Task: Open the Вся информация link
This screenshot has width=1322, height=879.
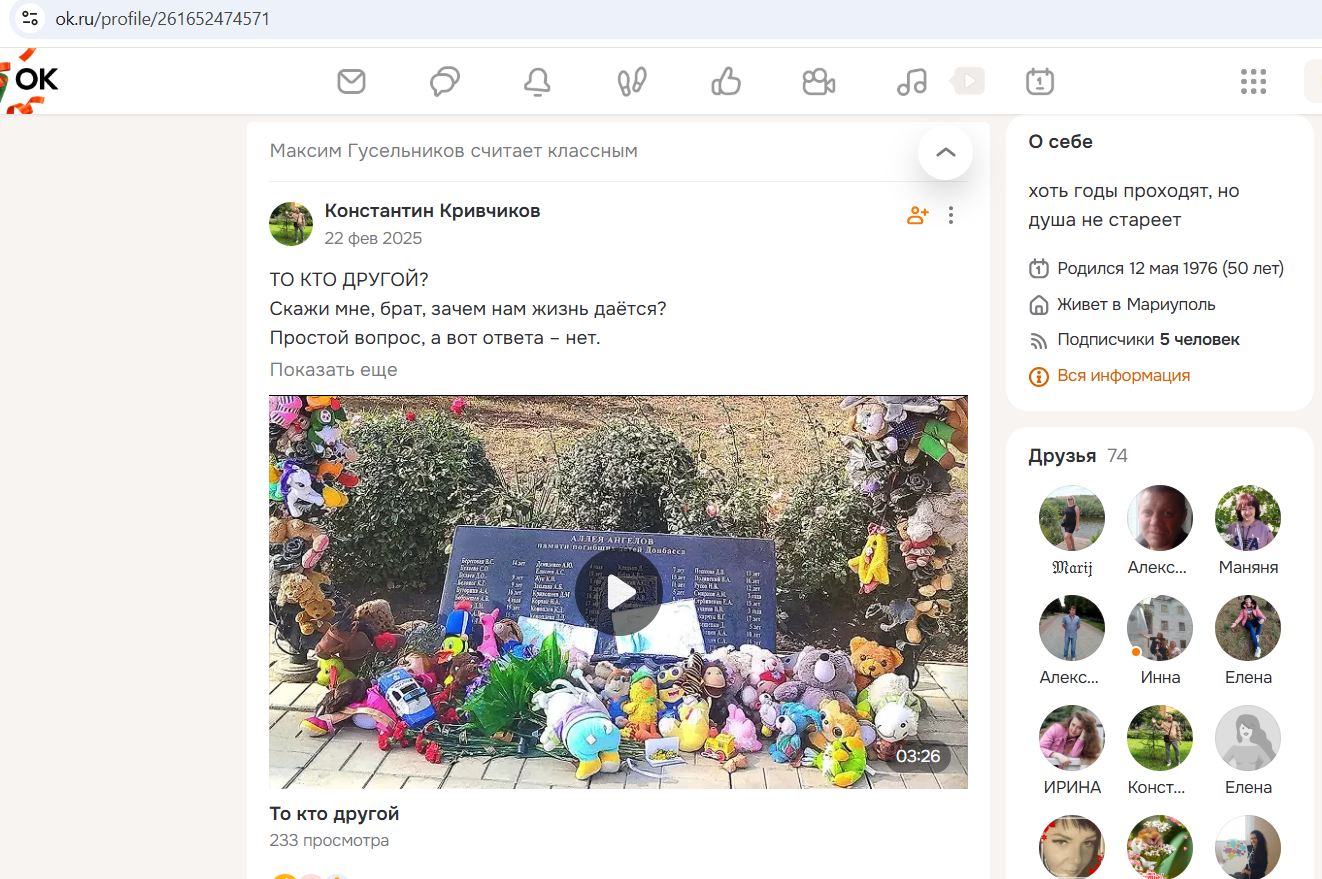Action: [1123, 376]
